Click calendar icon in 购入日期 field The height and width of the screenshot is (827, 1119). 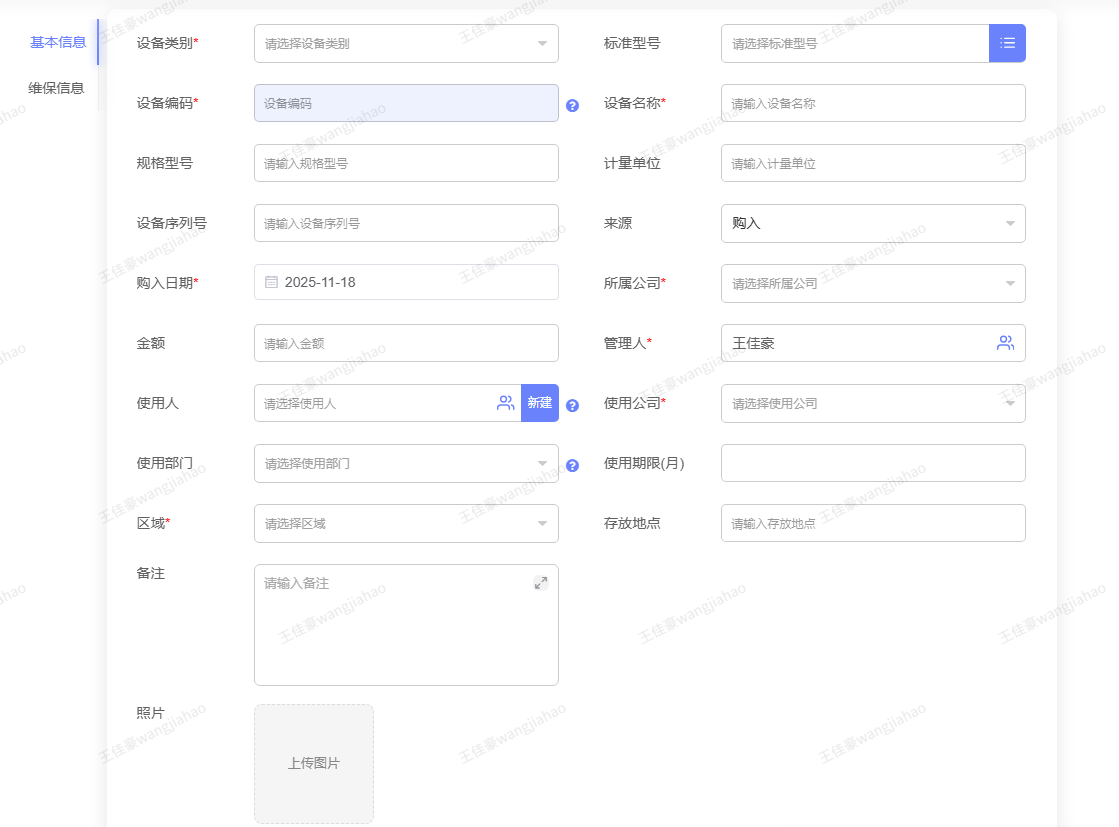271,282
